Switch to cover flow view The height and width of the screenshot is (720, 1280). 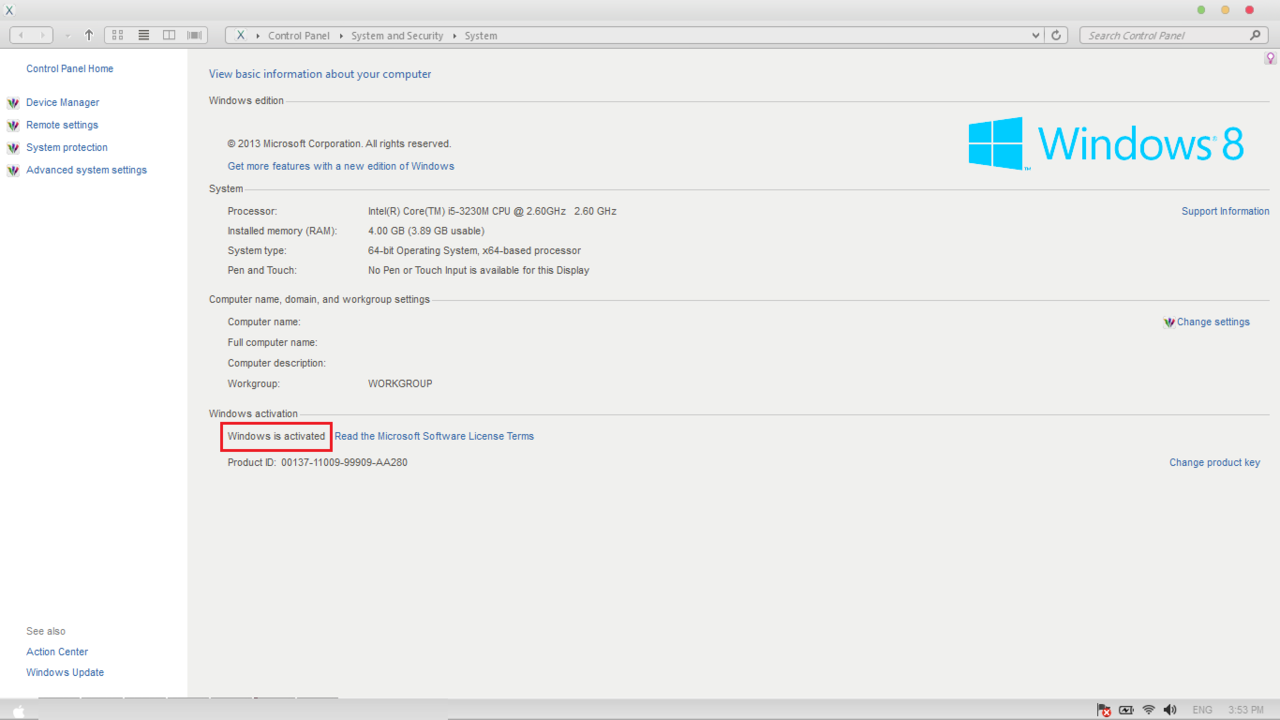(195, 35)
